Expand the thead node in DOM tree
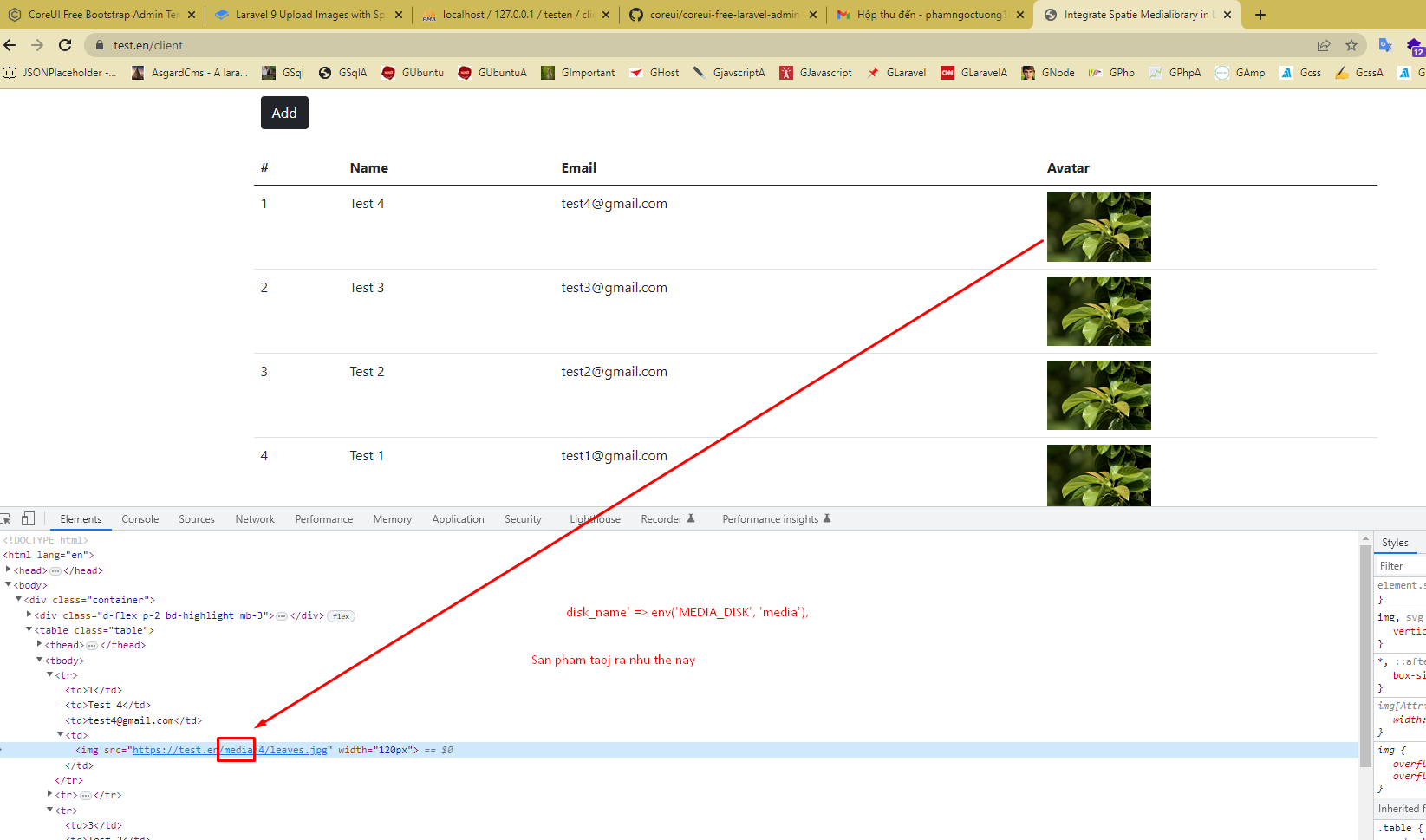1426x840 pixels. coord(39,644)
